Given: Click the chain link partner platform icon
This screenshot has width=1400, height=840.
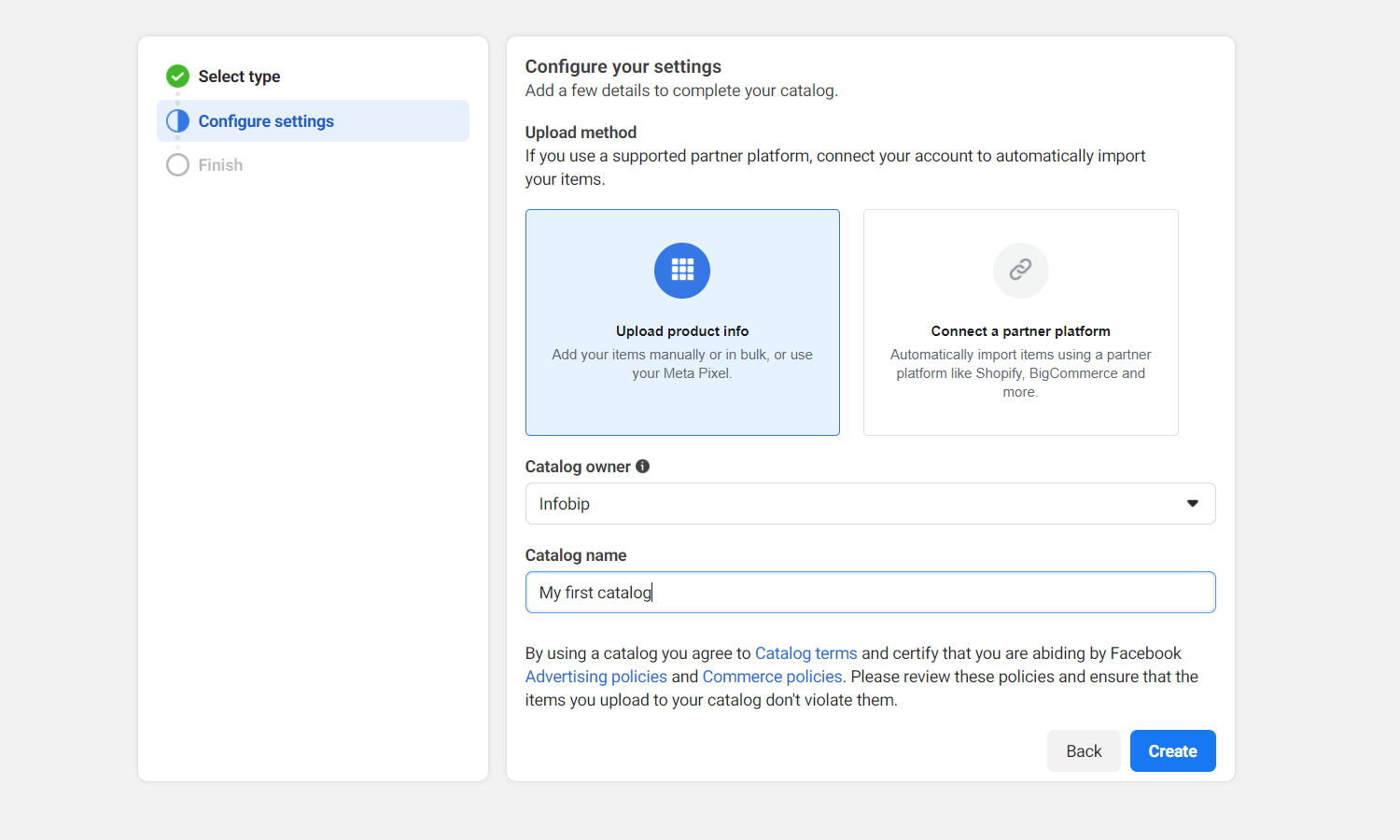Looking at the screenshot, I should coord(1020,271).
